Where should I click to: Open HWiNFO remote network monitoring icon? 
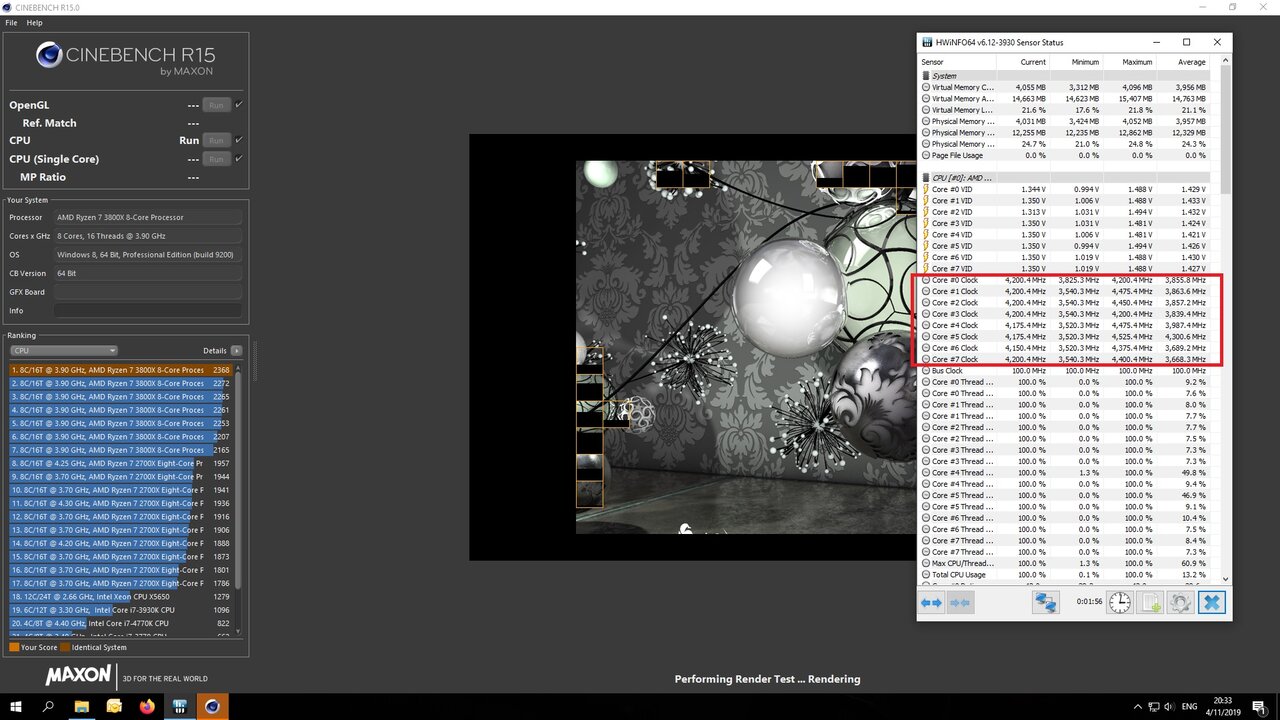pos(1046,602)
